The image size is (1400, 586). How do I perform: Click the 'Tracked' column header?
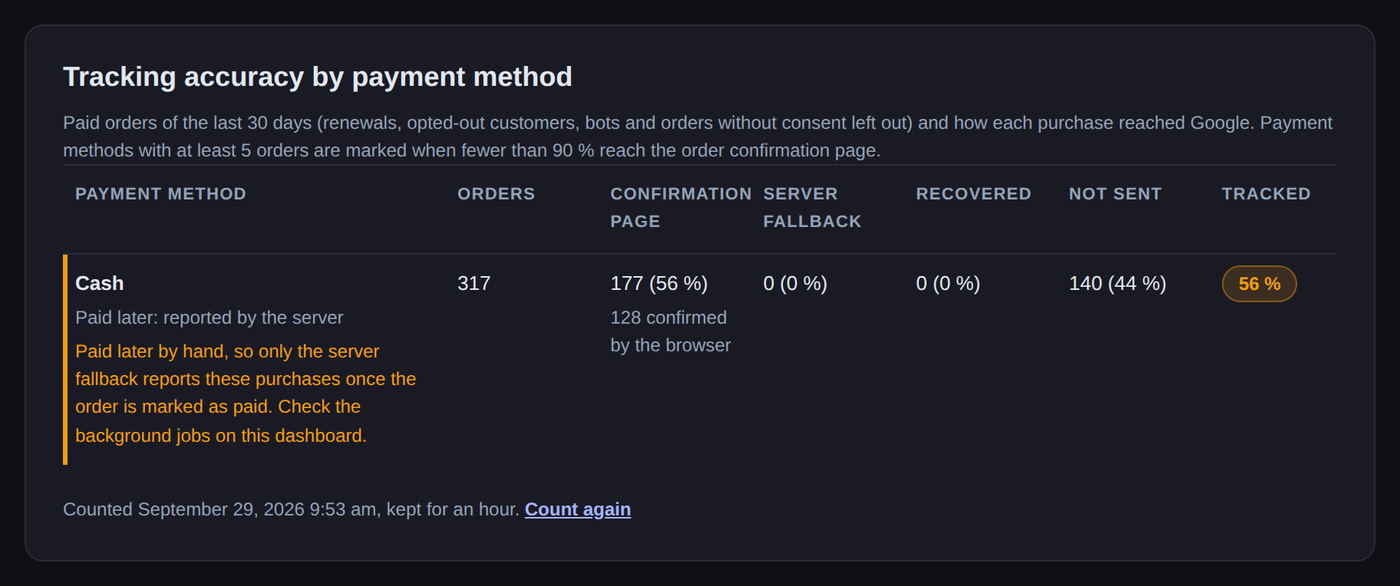coord(1266,194)
